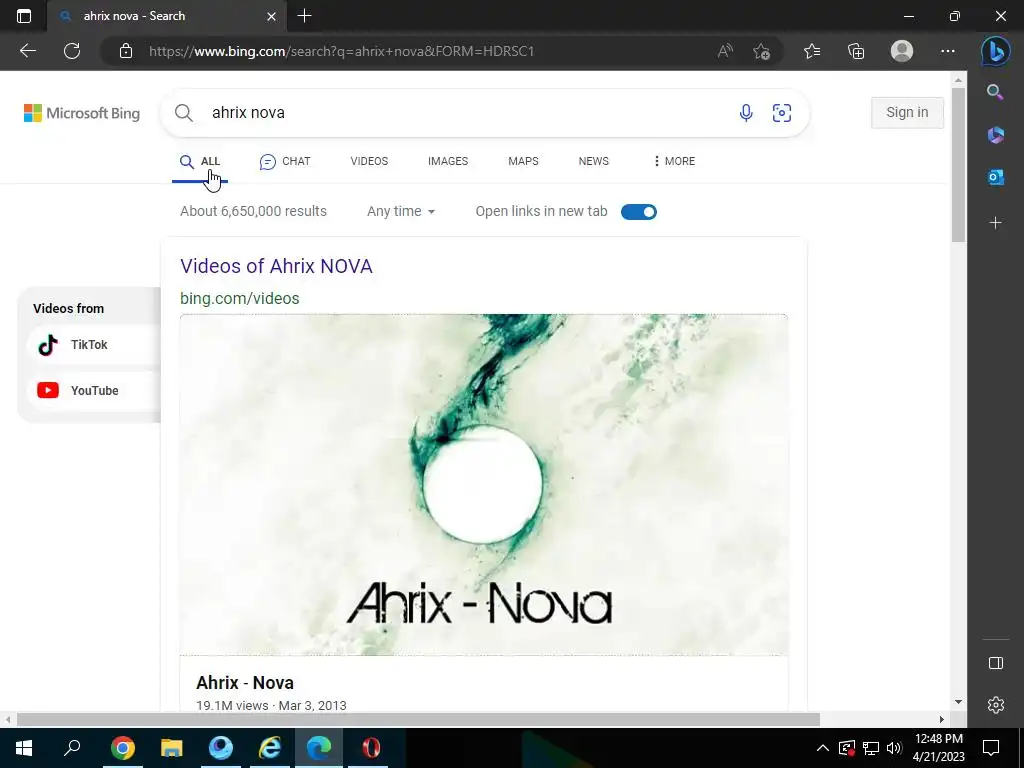Open the browser profile avatar

(902, 51)
